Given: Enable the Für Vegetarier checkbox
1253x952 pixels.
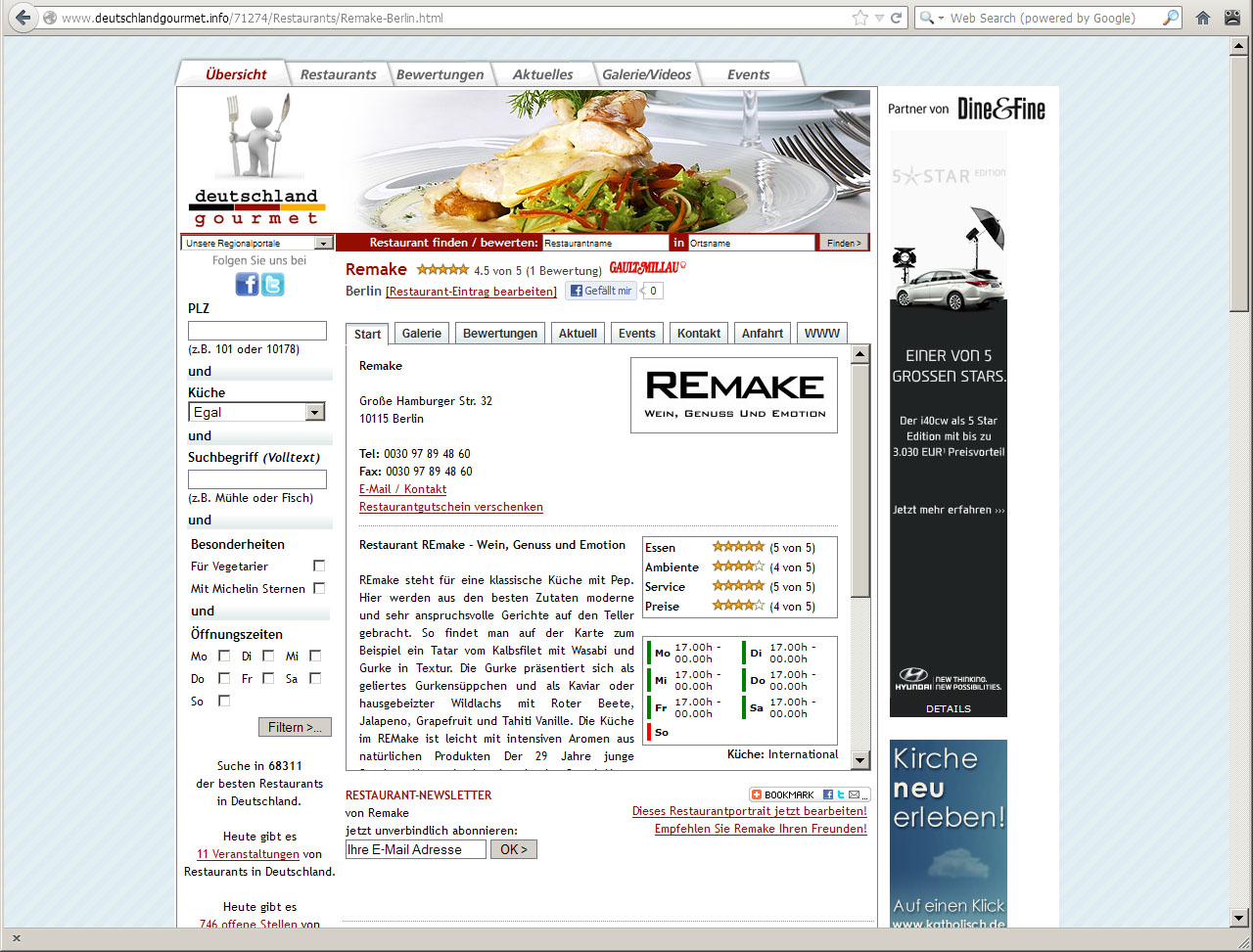Looking at the screenshot, I should coord(319,566).
